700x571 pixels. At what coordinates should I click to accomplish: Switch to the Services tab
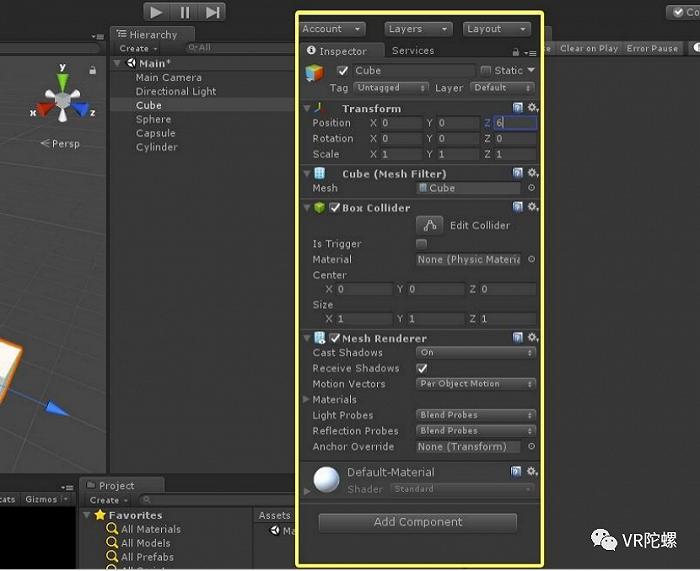tap(412, 50)
